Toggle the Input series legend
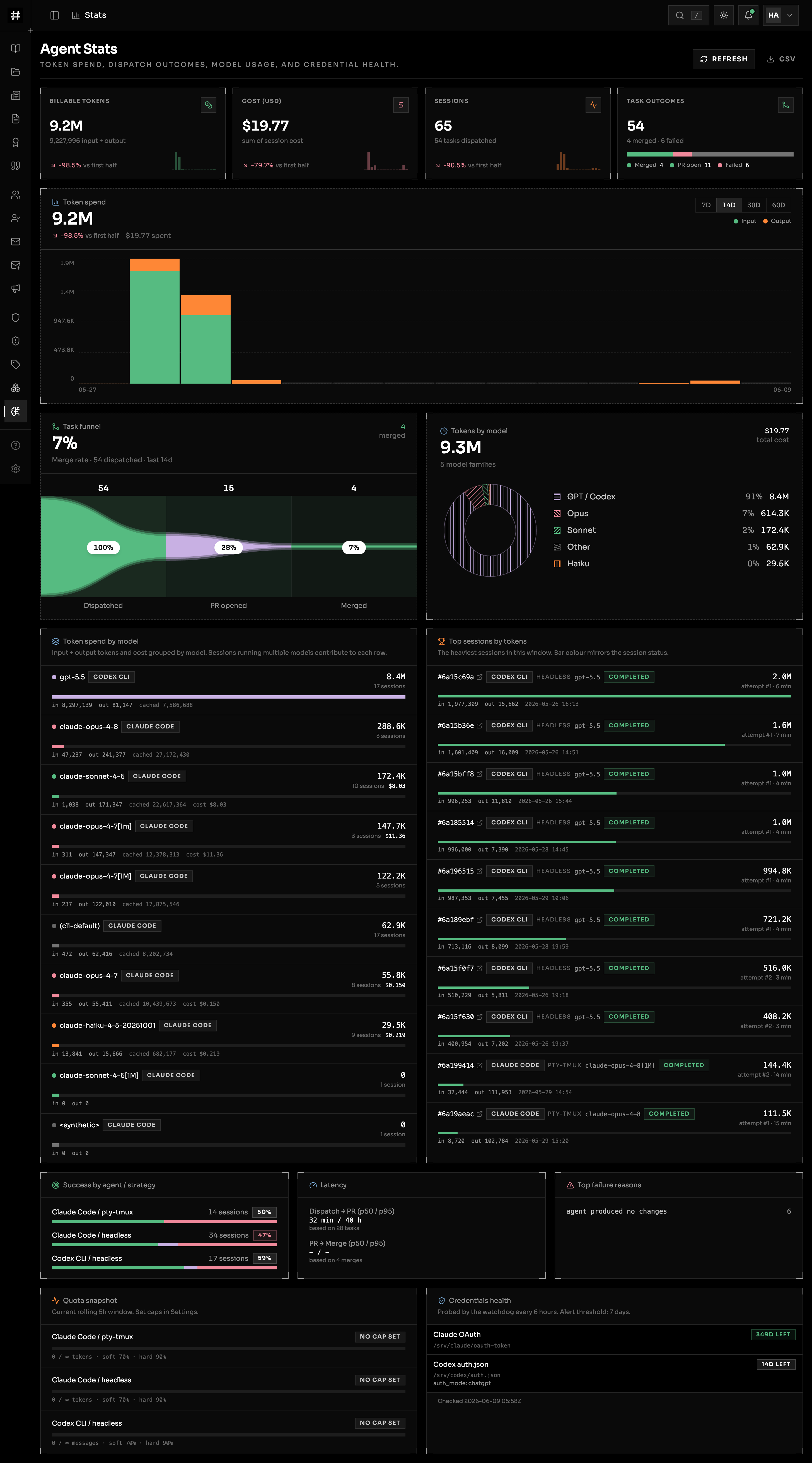This screenshot has height=1463, width=812. 745,221
